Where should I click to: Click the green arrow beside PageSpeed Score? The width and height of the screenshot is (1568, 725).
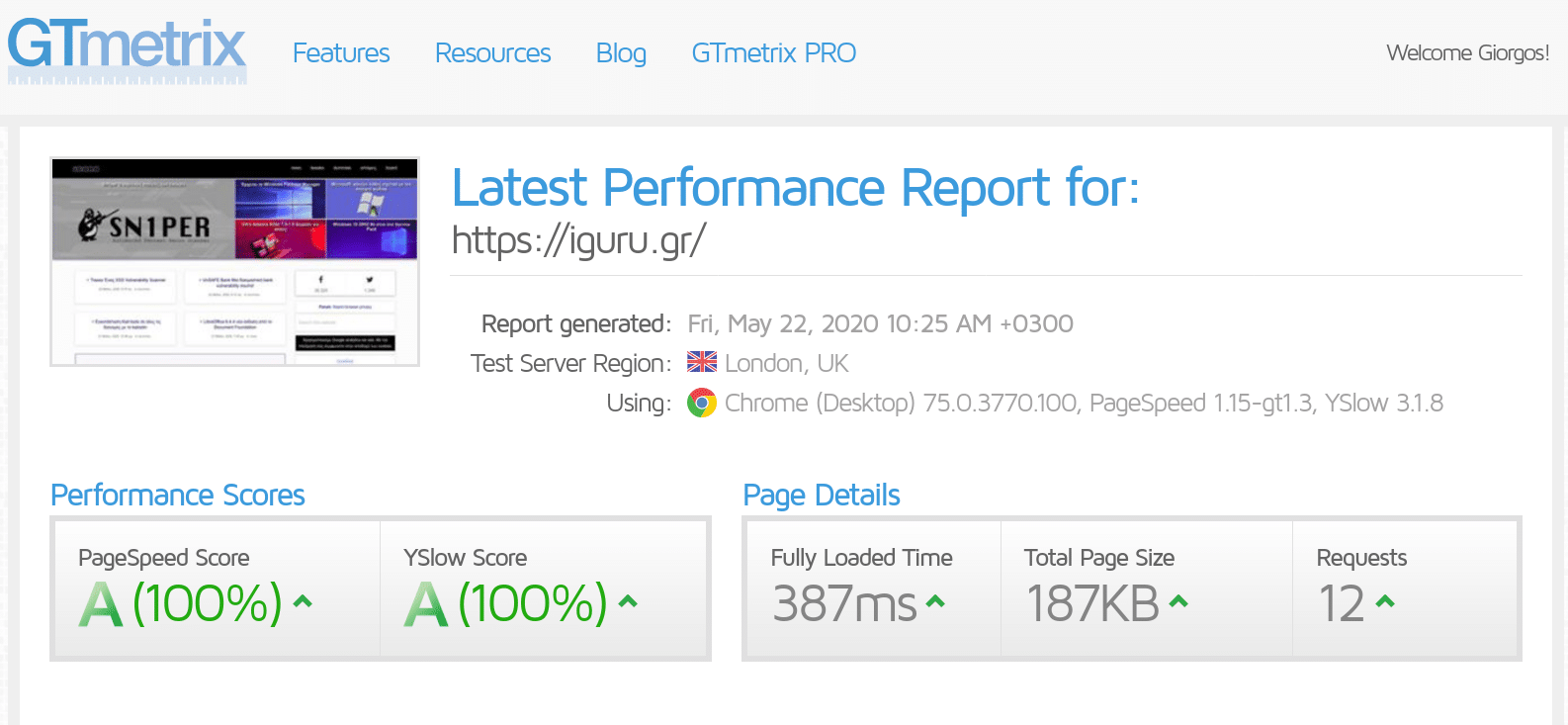(304, 600)
